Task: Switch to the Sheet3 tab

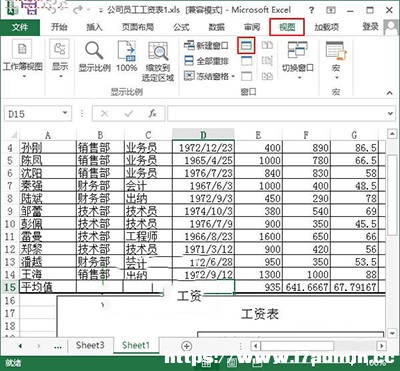Action: click(90, 345)
